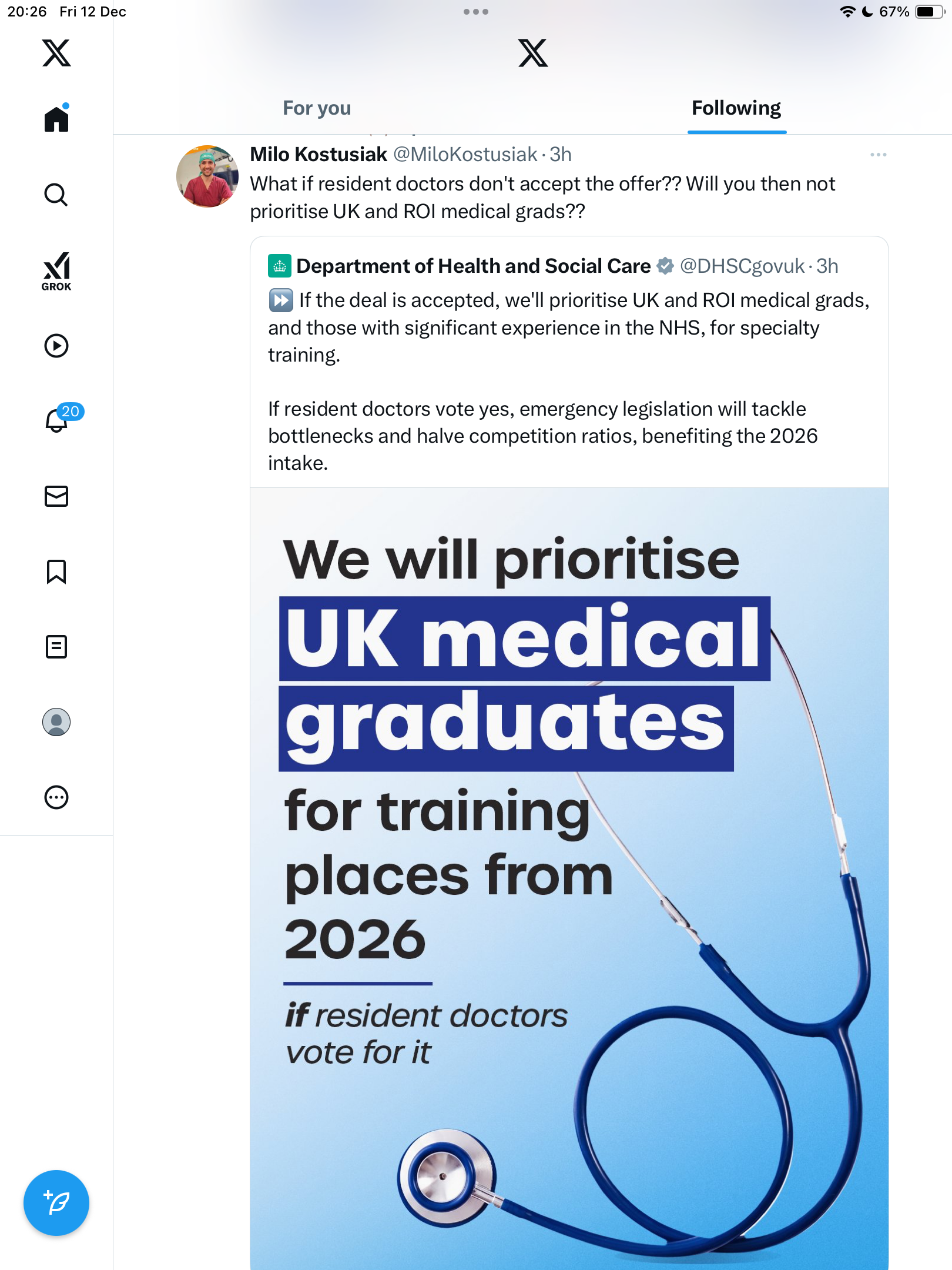Open the Home feed icon
952x1270 pixels.
pos(56,119)
